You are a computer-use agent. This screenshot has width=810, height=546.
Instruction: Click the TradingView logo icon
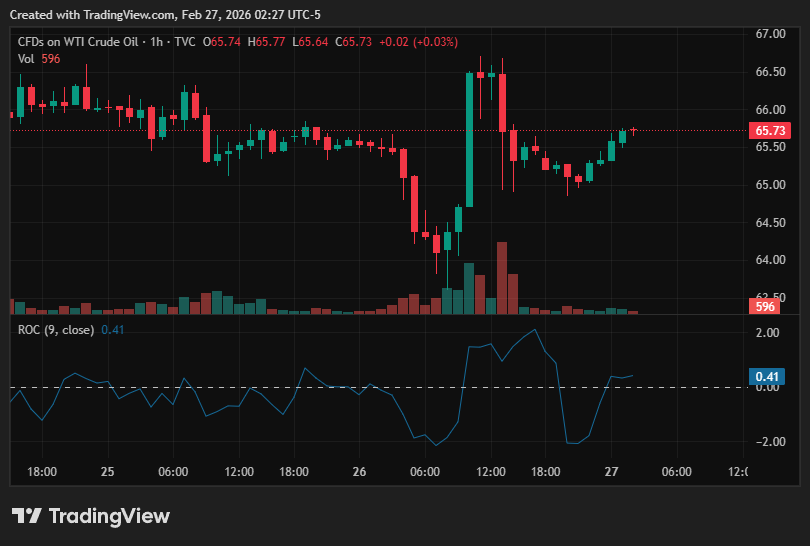pyautogui.click(x=26, y=516)
